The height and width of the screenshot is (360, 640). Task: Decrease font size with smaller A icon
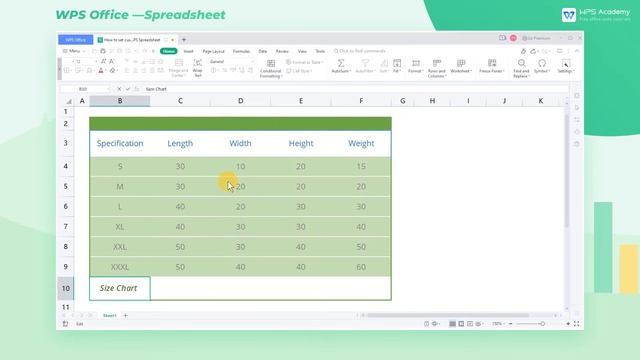(x=111, y=61)
